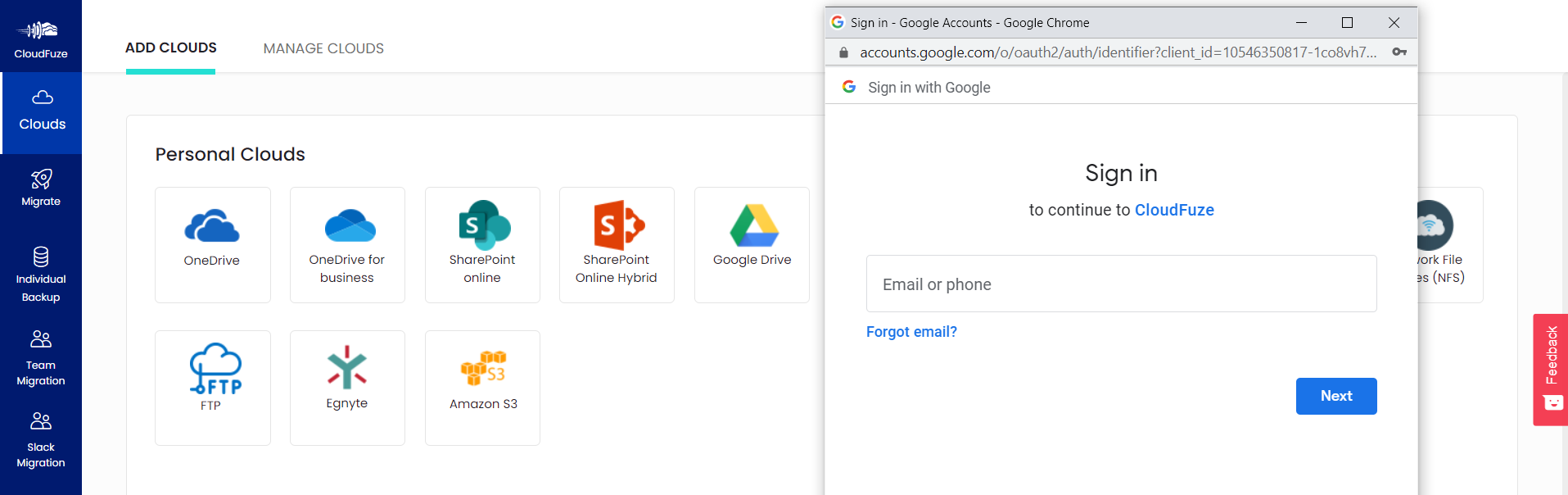This screenshot has width=1568, height=495.
Task: Click the CloudFuze link in the sign-in dialog
Action: click(x=1174, y=210)
